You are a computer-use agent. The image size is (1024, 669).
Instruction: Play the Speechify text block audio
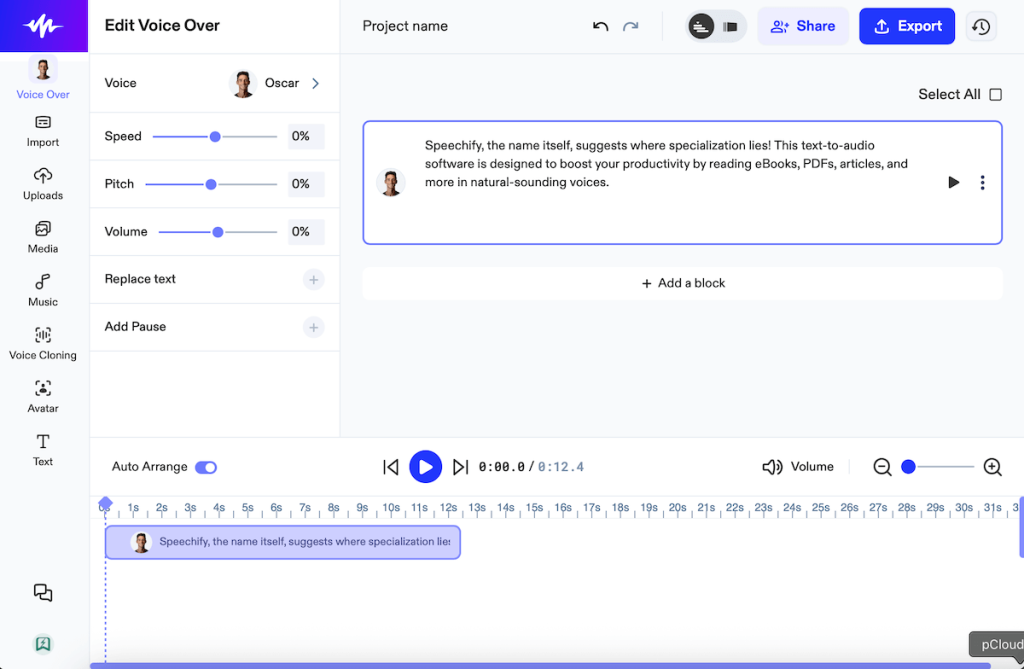pyautogui.click(x=953, y=182)
